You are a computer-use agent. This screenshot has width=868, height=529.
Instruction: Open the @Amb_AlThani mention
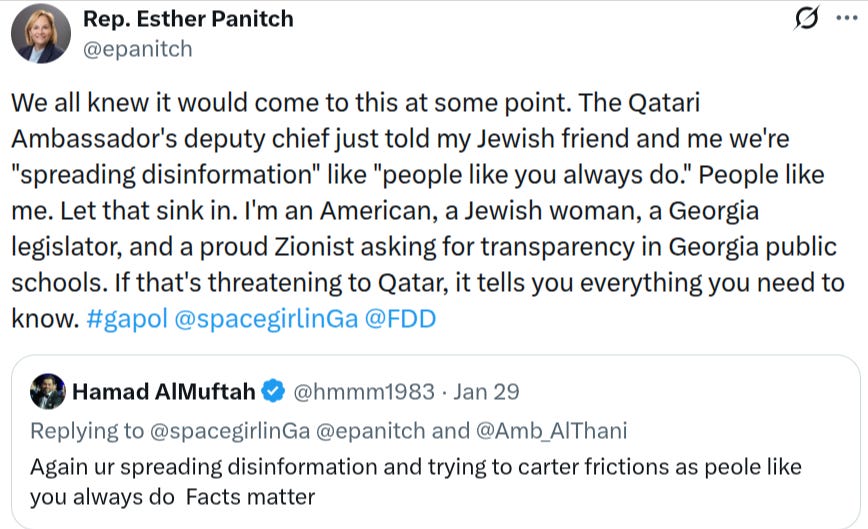pos(551,431)
